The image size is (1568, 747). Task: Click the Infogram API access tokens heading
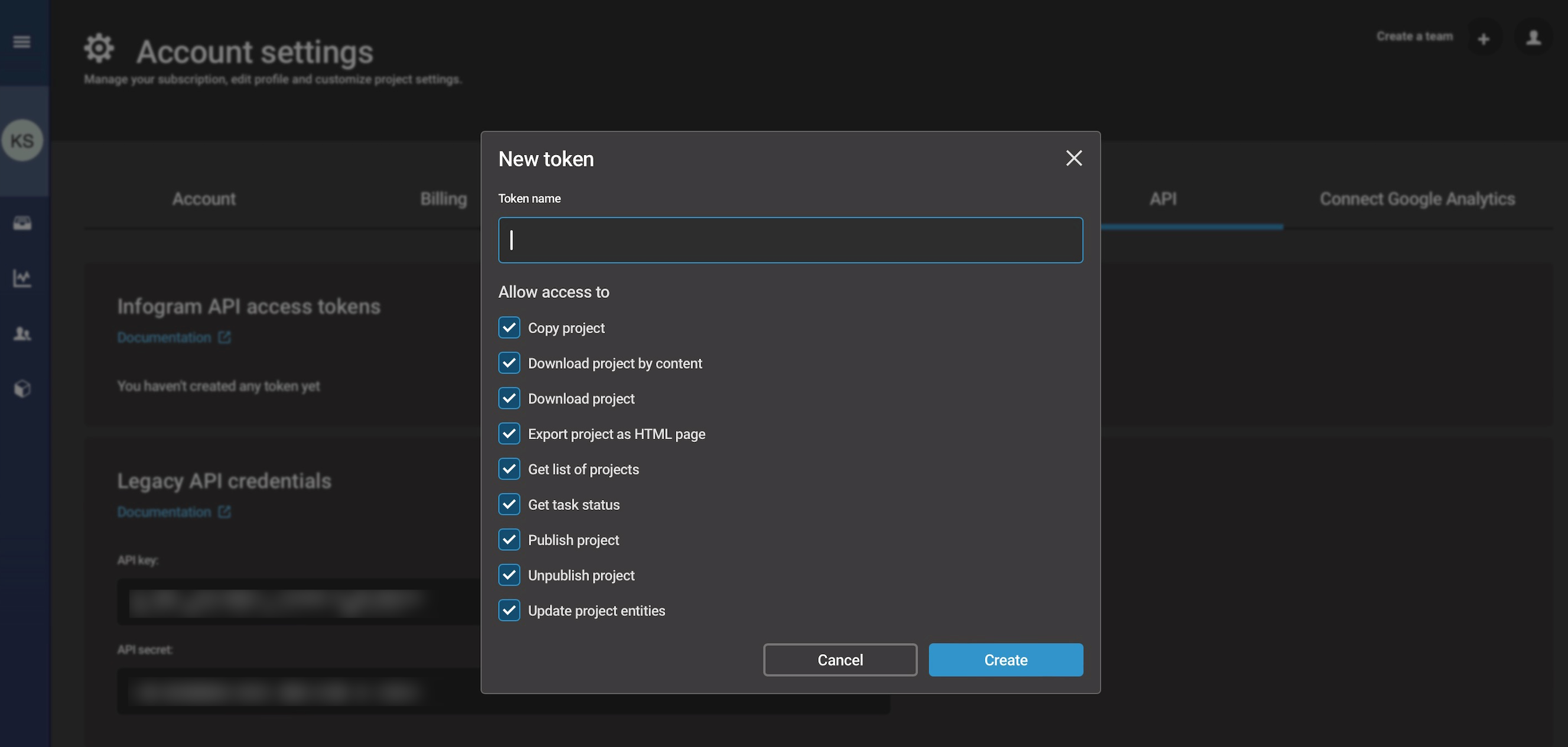pos(249,307)
